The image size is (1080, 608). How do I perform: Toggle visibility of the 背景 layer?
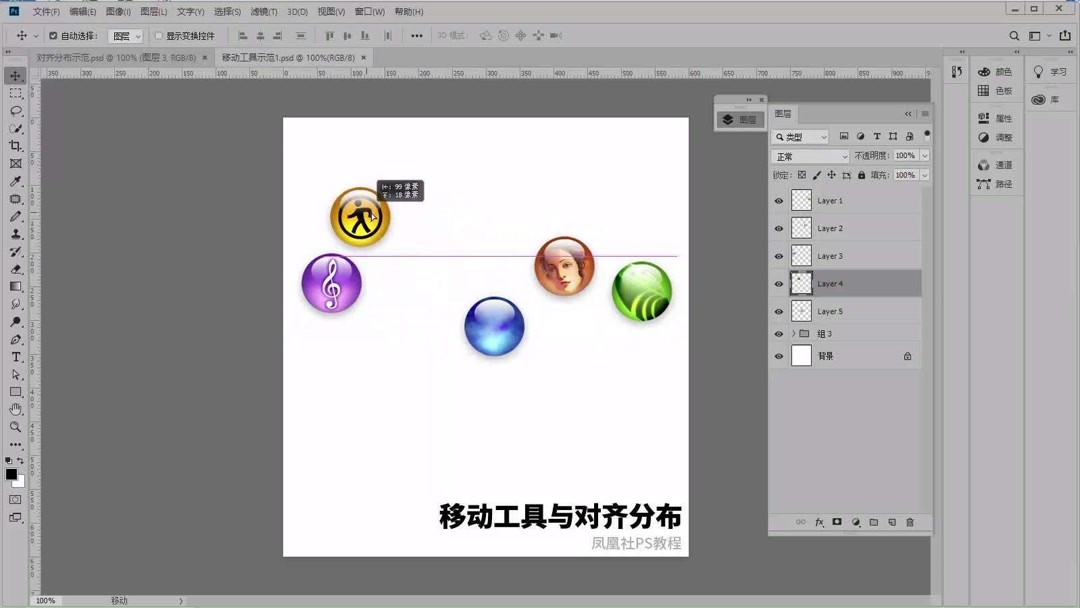coord(778,356)
